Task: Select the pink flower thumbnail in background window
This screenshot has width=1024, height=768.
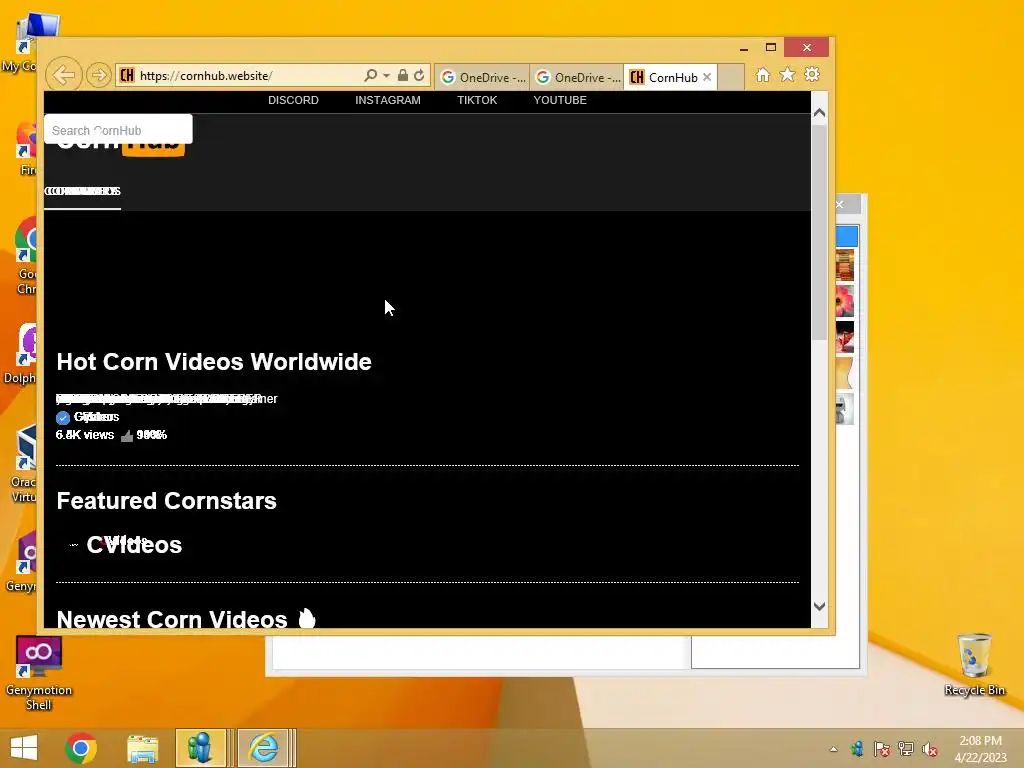Action: (x=845, y=301)
